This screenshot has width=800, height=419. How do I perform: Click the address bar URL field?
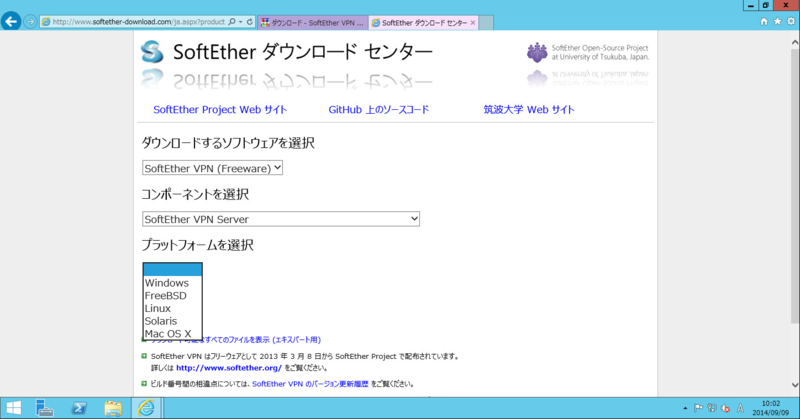pos(138,22)
